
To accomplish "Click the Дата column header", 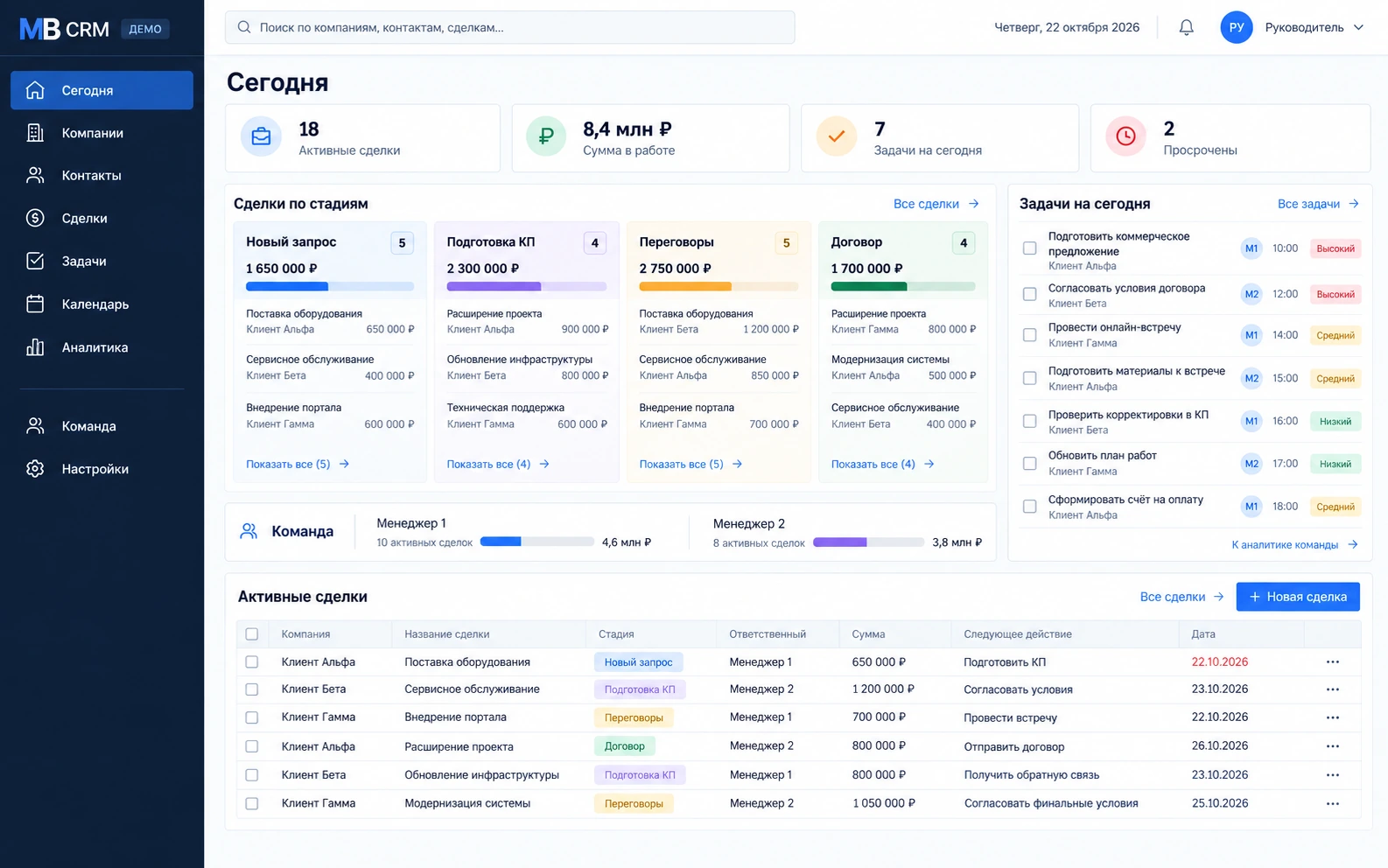I will 1203,633.
